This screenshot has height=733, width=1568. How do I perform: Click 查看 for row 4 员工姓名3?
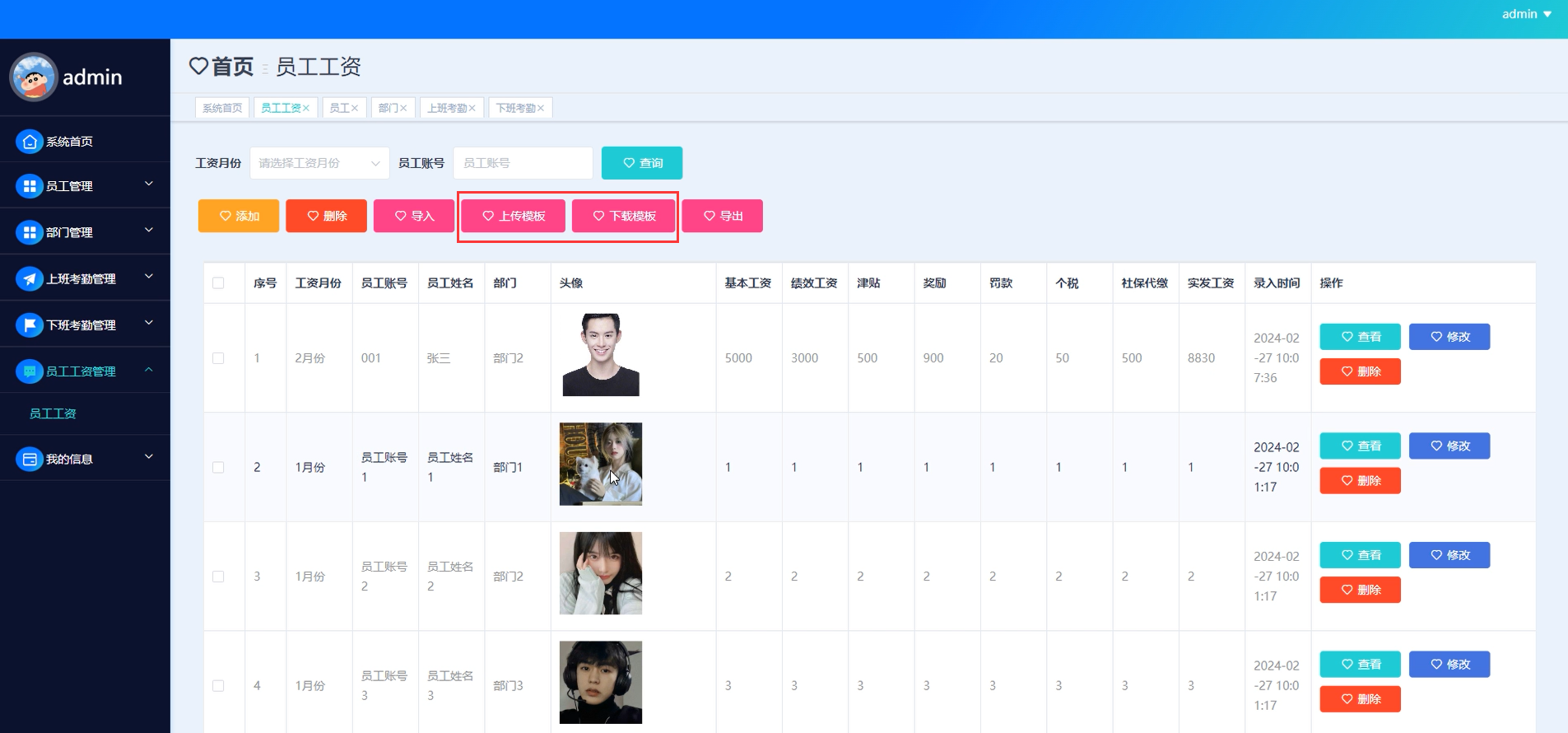pyautogui.click(x=1361, y=665)
